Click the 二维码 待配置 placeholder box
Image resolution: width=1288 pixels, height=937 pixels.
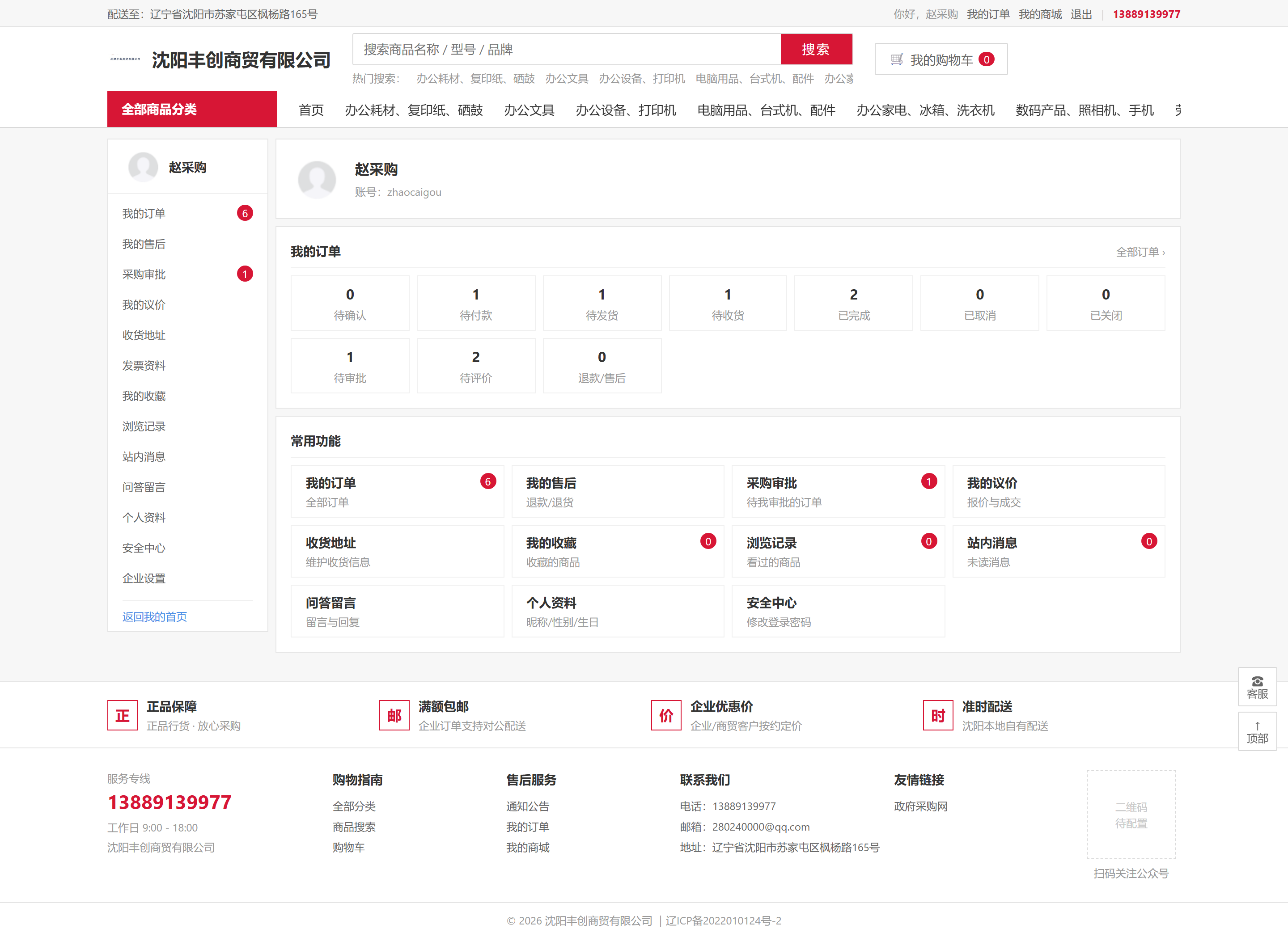click(1131, 815)
